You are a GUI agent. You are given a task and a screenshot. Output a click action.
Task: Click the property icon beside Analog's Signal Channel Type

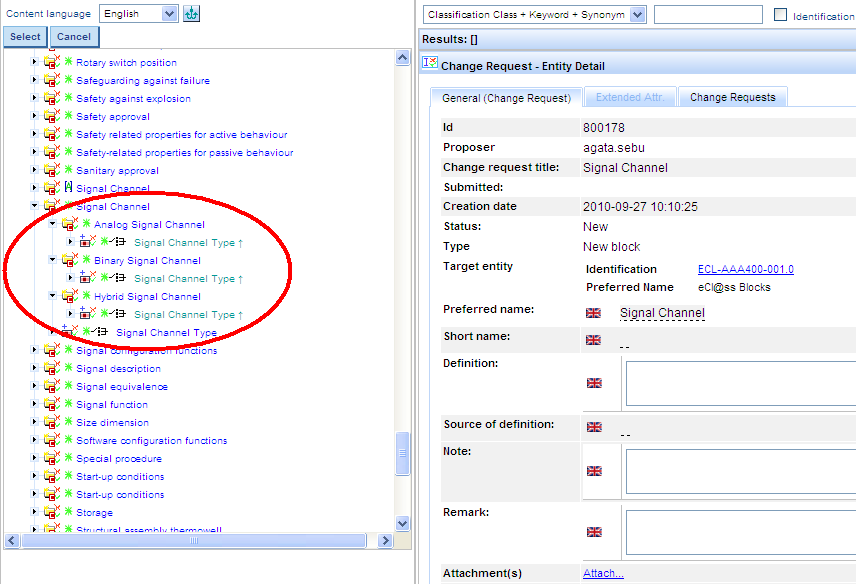[x=87, y=243]
